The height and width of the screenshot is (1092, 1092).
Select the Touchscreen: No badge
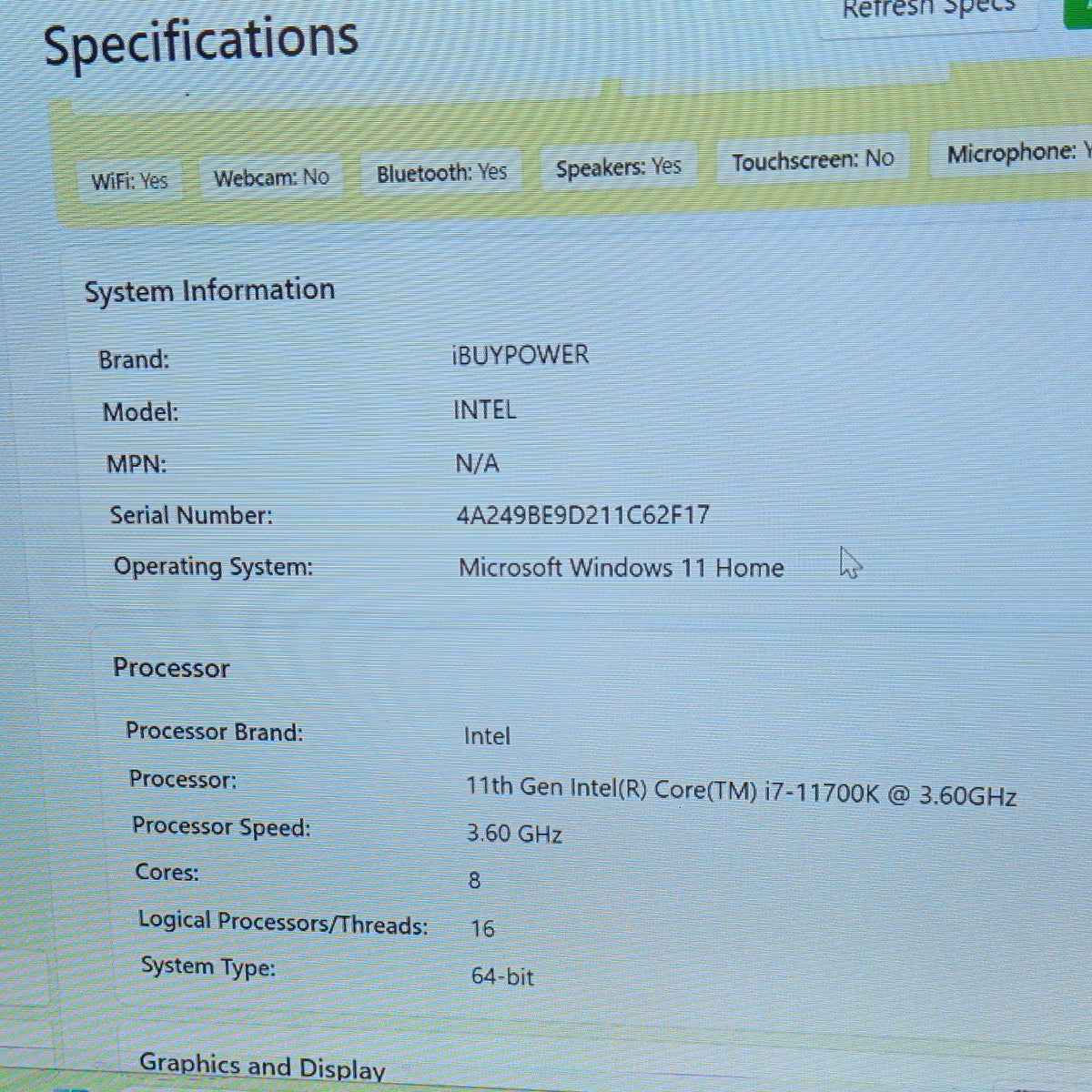tap(813, 160)
